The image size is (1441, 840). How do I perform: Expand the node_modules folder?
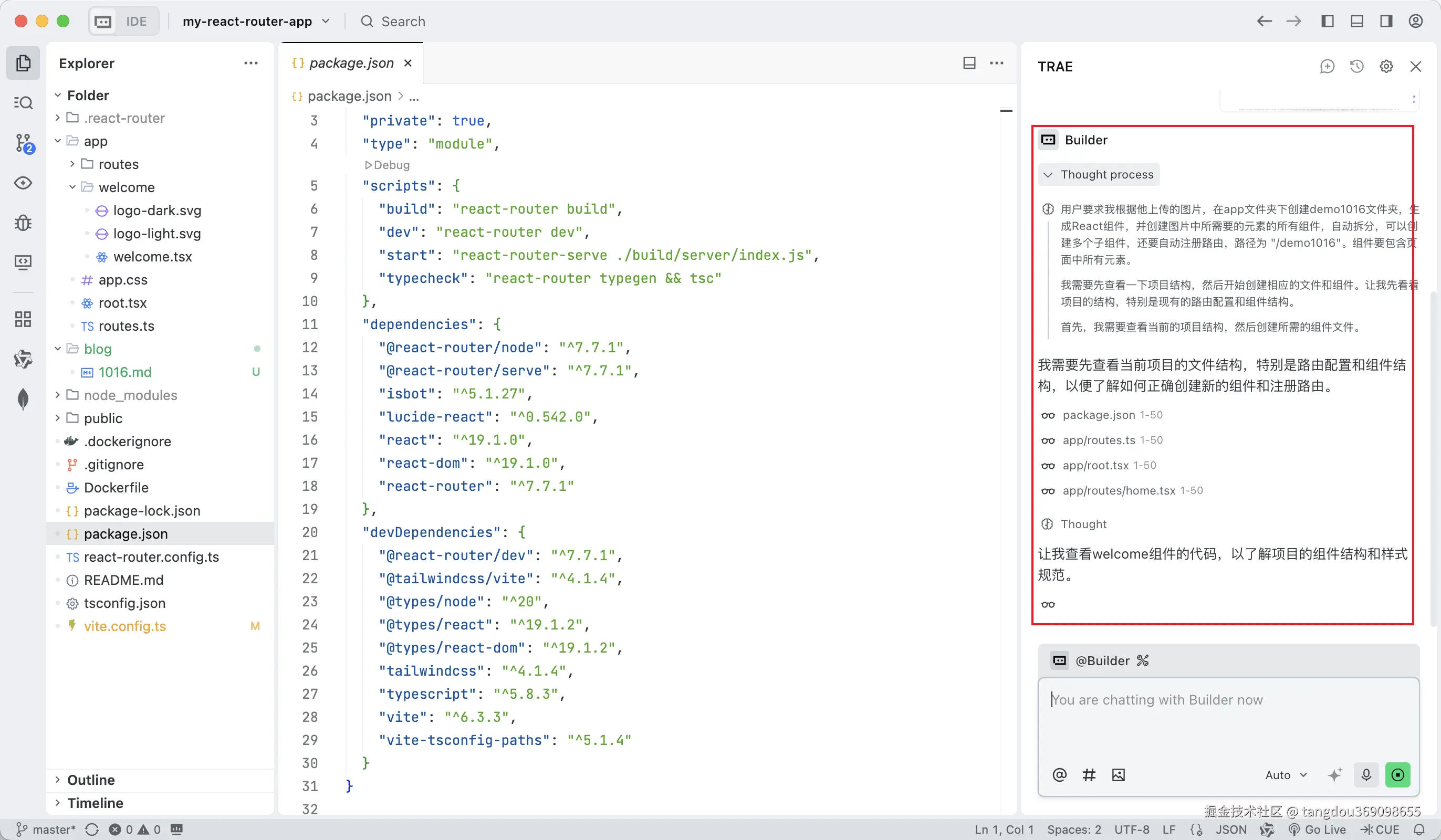coord(130,395)
